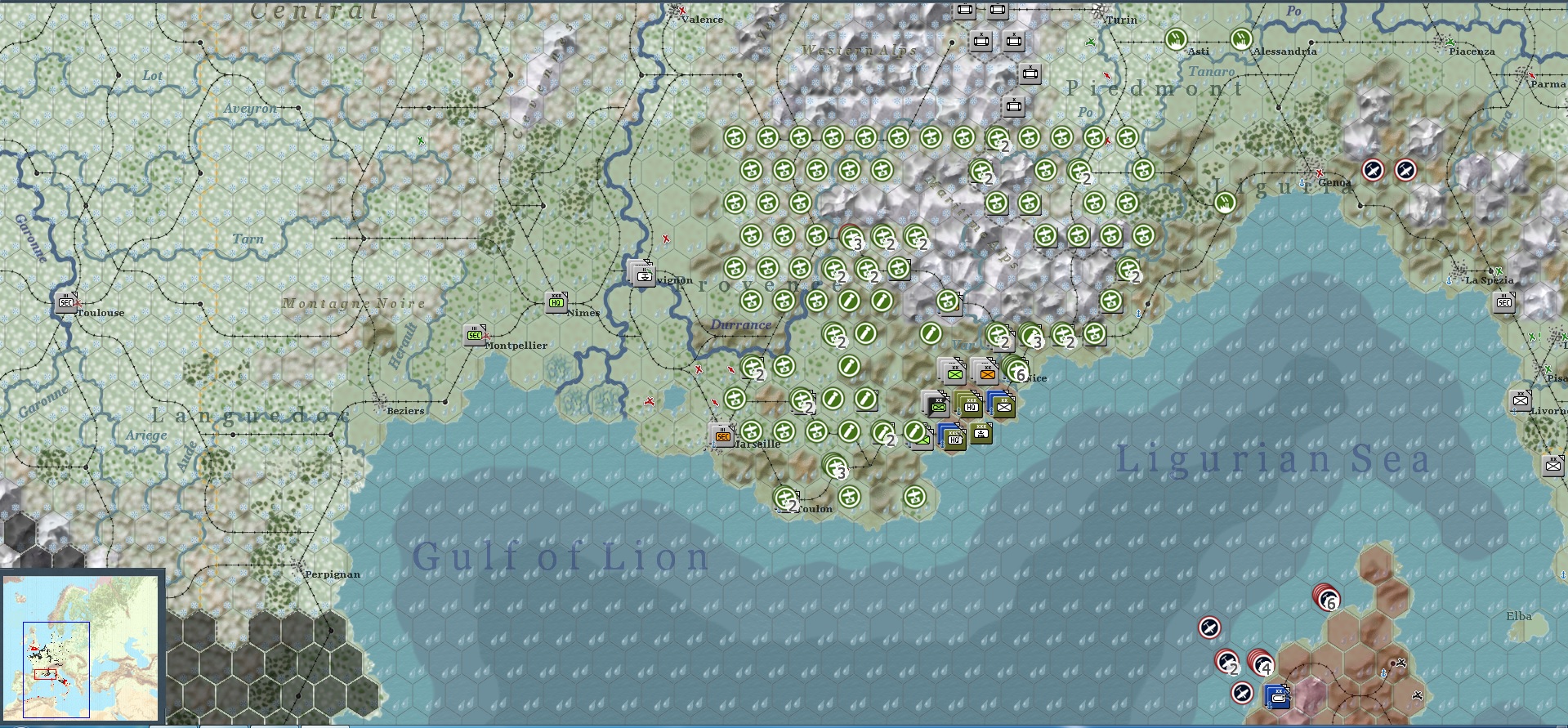Click the XXX HQ counter at Nimes
Image resolution: width=1568 pixels, height=728 pixels.
click(556, 302)
